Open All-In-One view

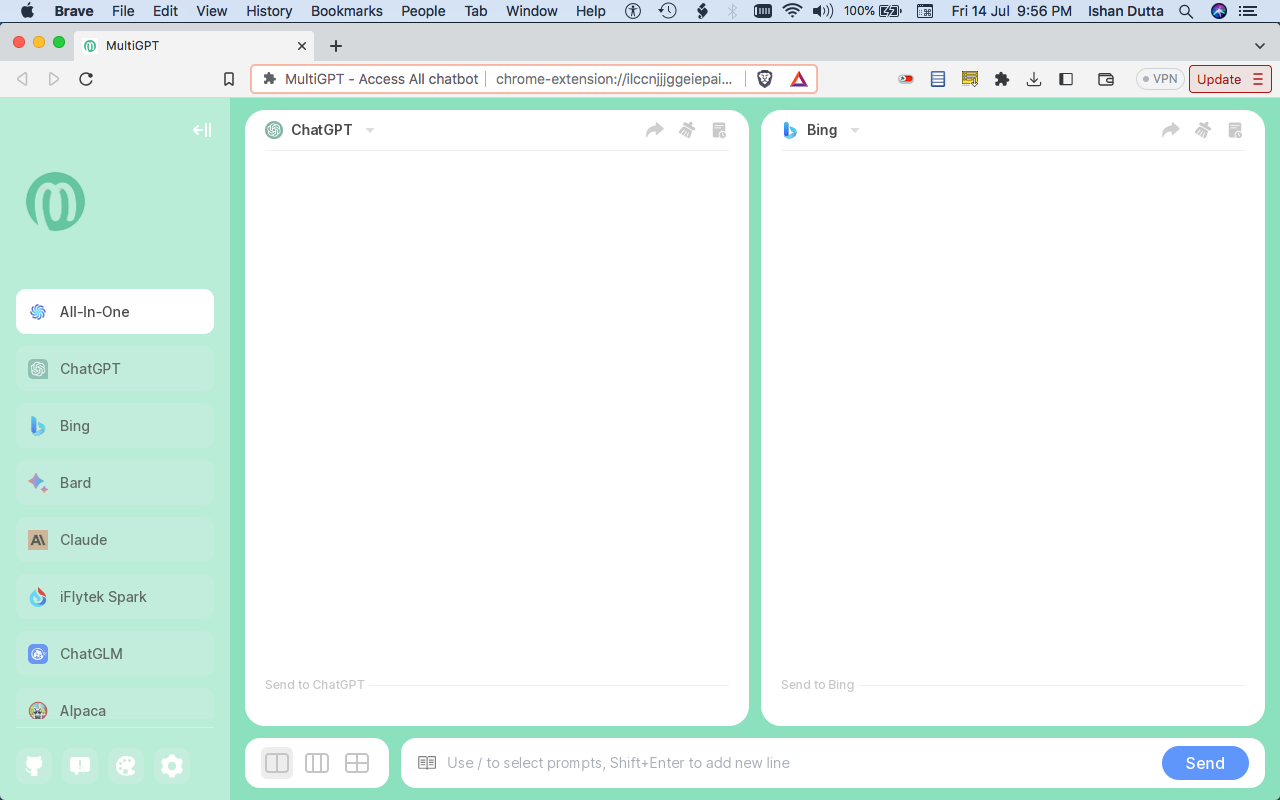tap(115, 312)
